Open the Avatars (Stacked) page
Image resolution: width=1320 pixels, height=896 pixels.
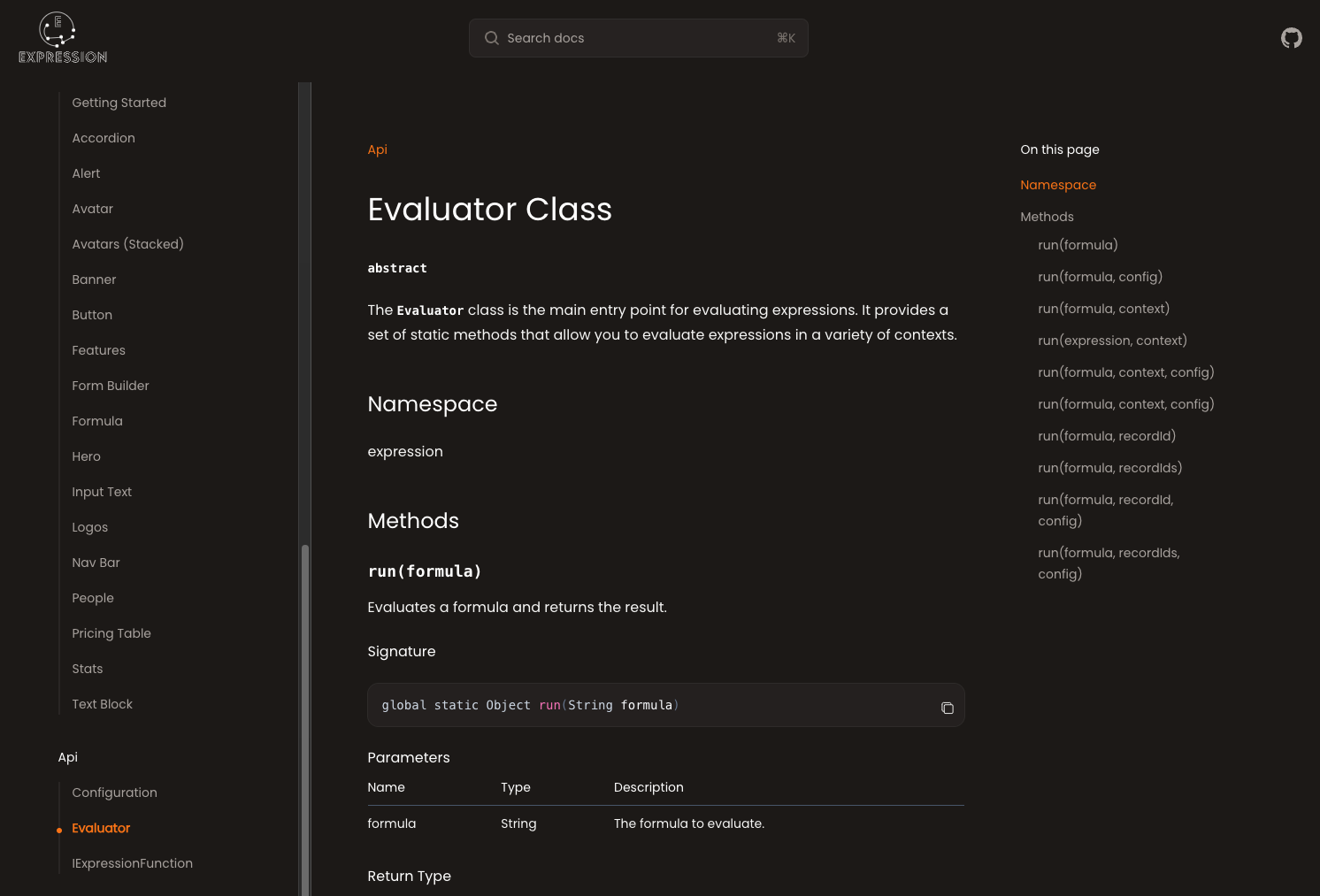point(128,244)
